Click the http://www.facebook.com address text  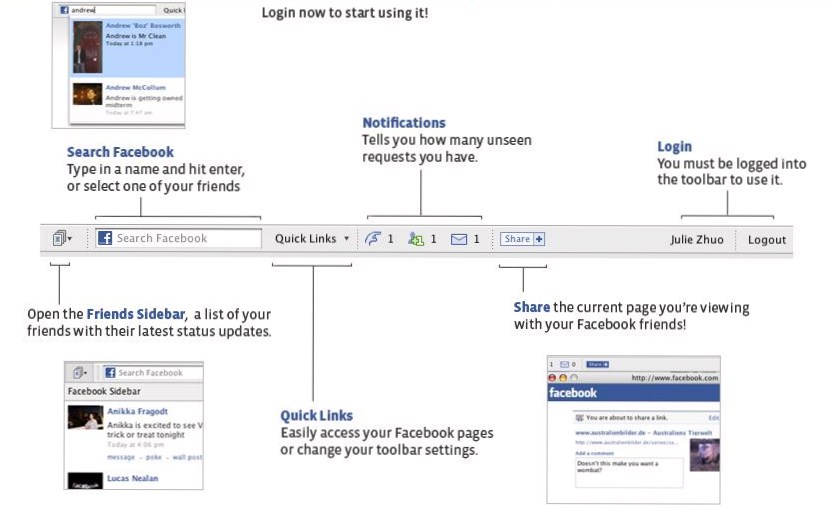pyautogui.click(x=675, y=378)
